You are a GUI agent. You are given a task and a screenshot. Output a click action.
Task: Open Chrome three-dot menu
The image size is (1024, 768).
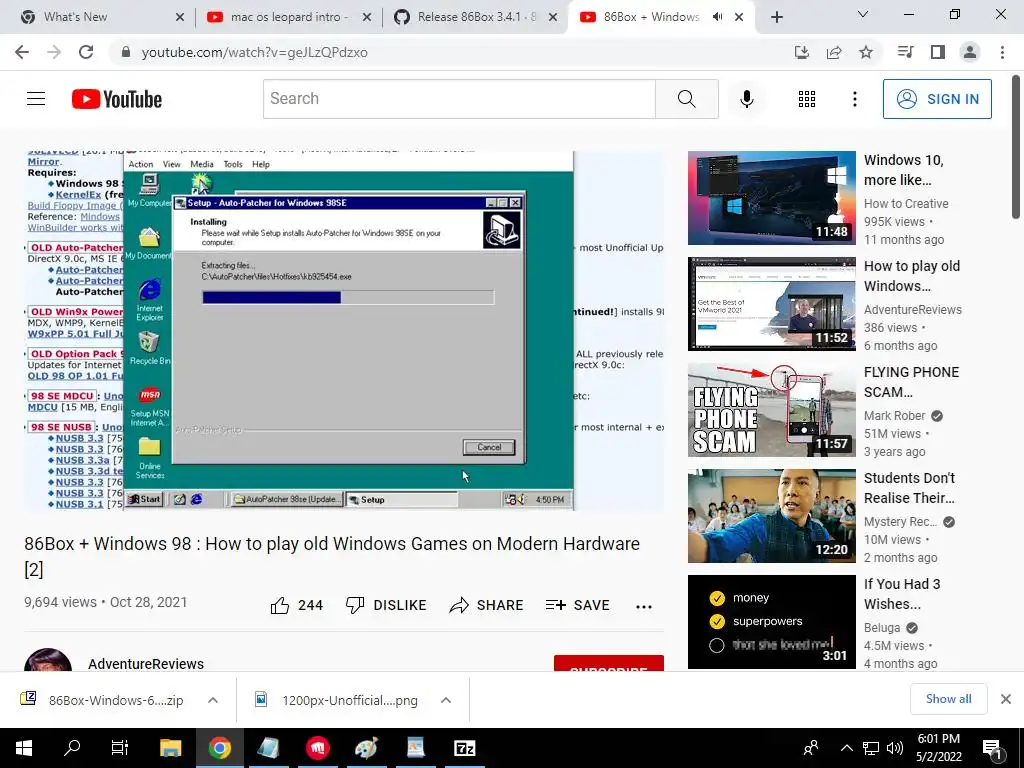(x=1002, y=52)
